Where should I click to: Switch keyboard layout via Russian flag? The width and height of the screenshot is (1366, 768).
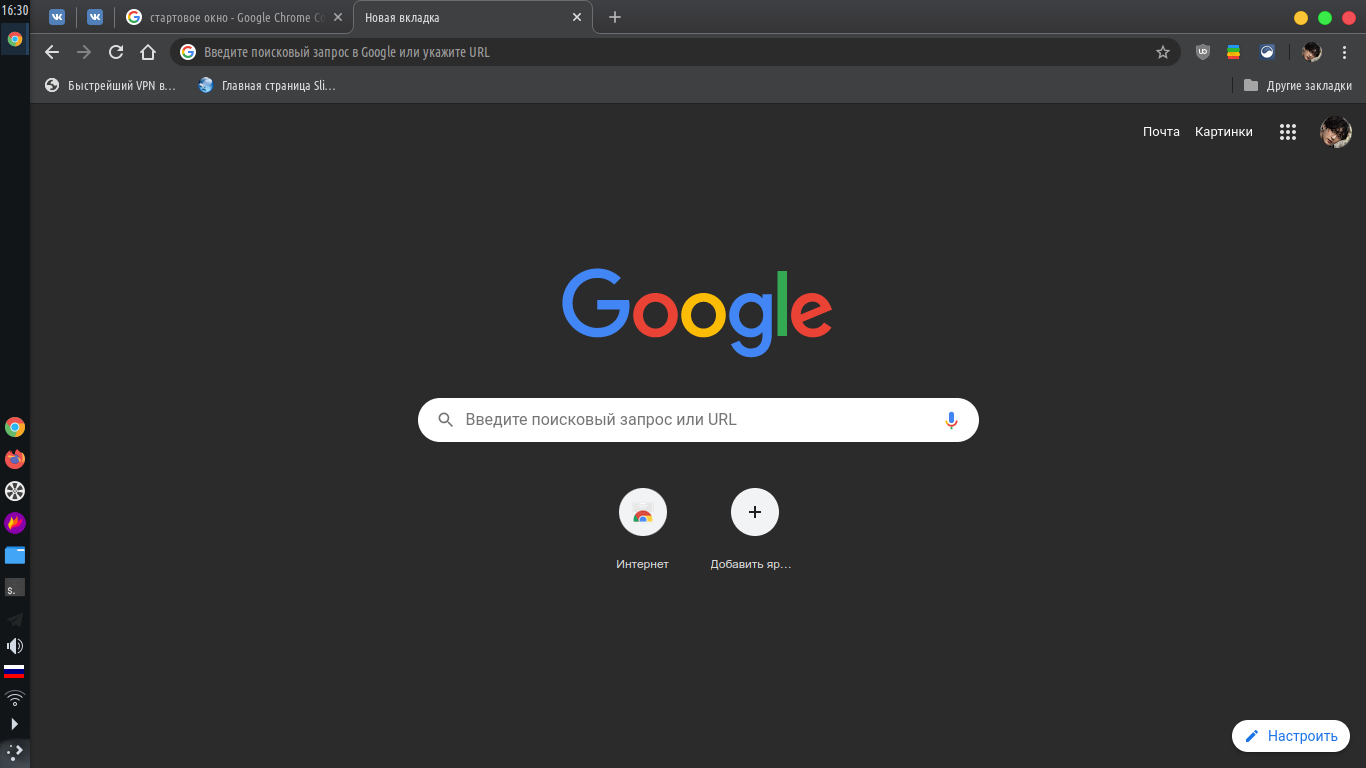[x=14, y=671]
